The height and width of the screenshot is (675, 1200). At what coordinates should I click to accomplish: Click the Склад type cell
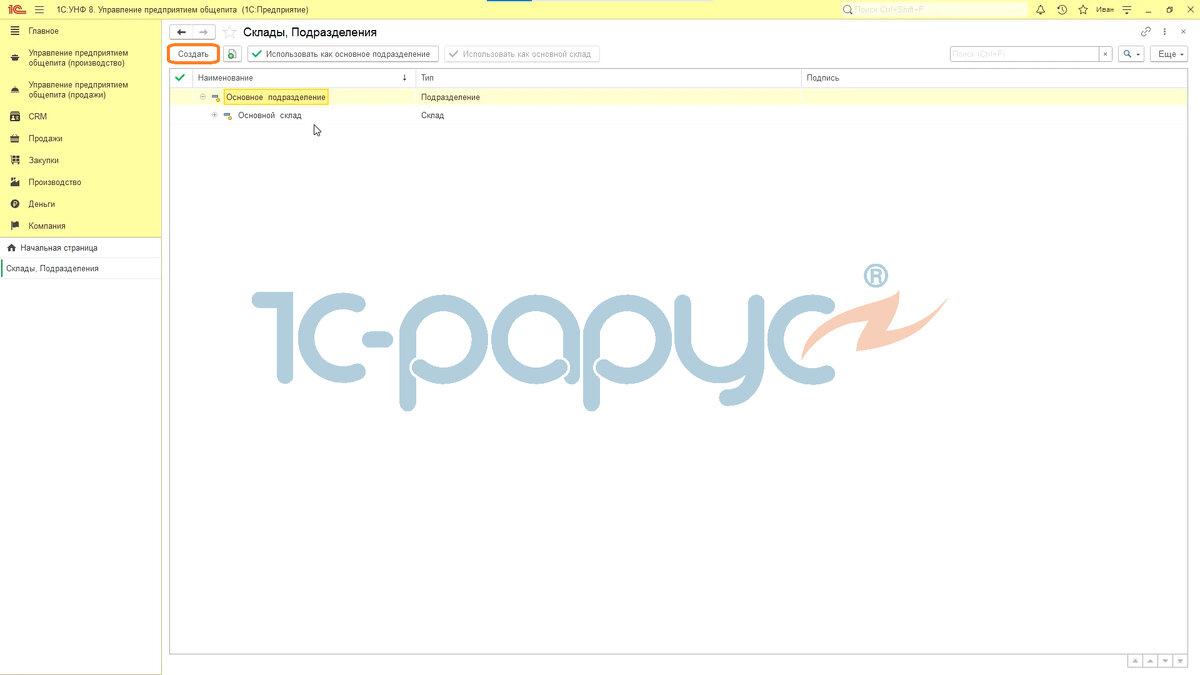609,115
